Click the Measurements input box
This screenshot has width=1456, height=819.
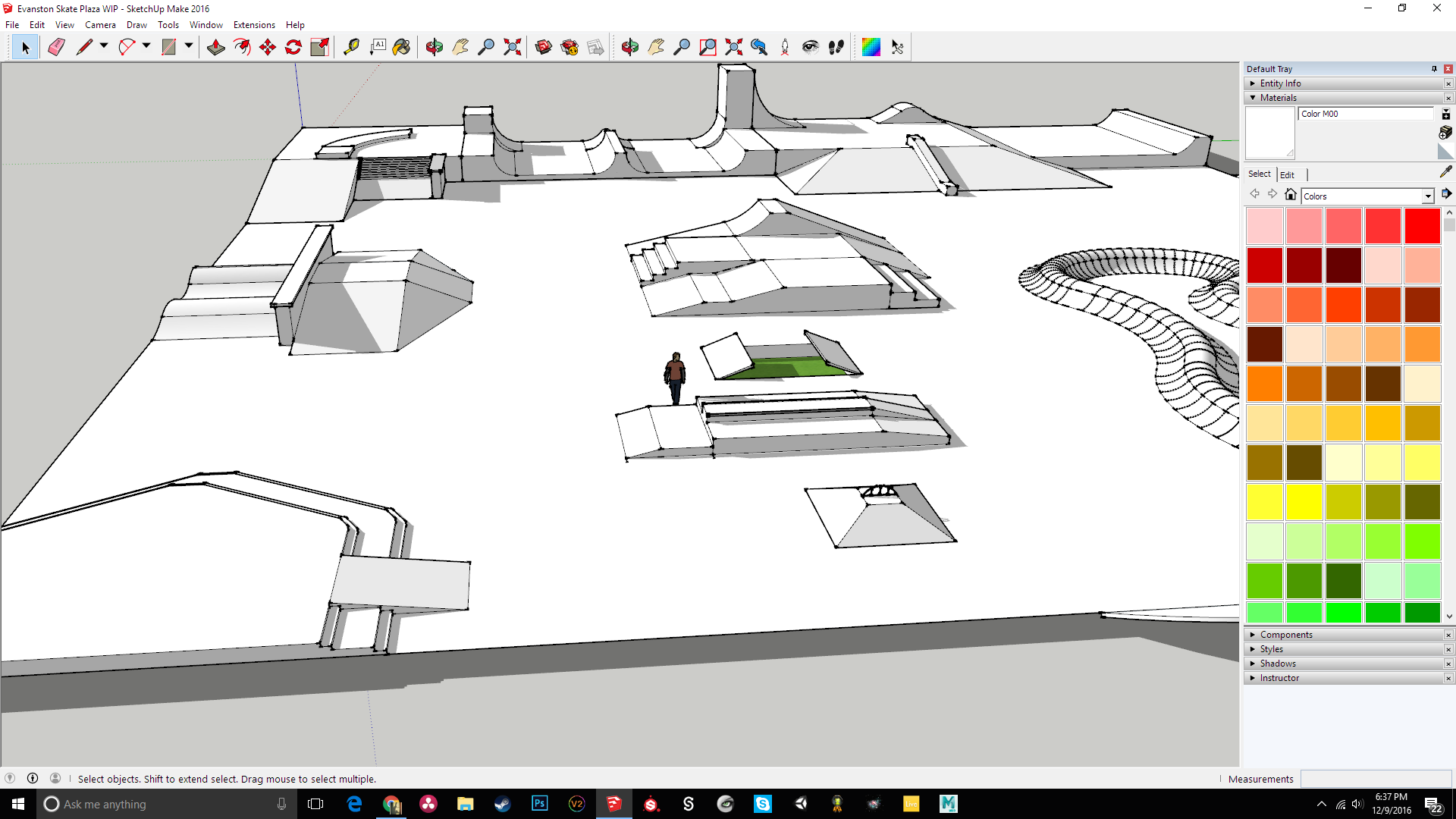tap(1376, 779)
